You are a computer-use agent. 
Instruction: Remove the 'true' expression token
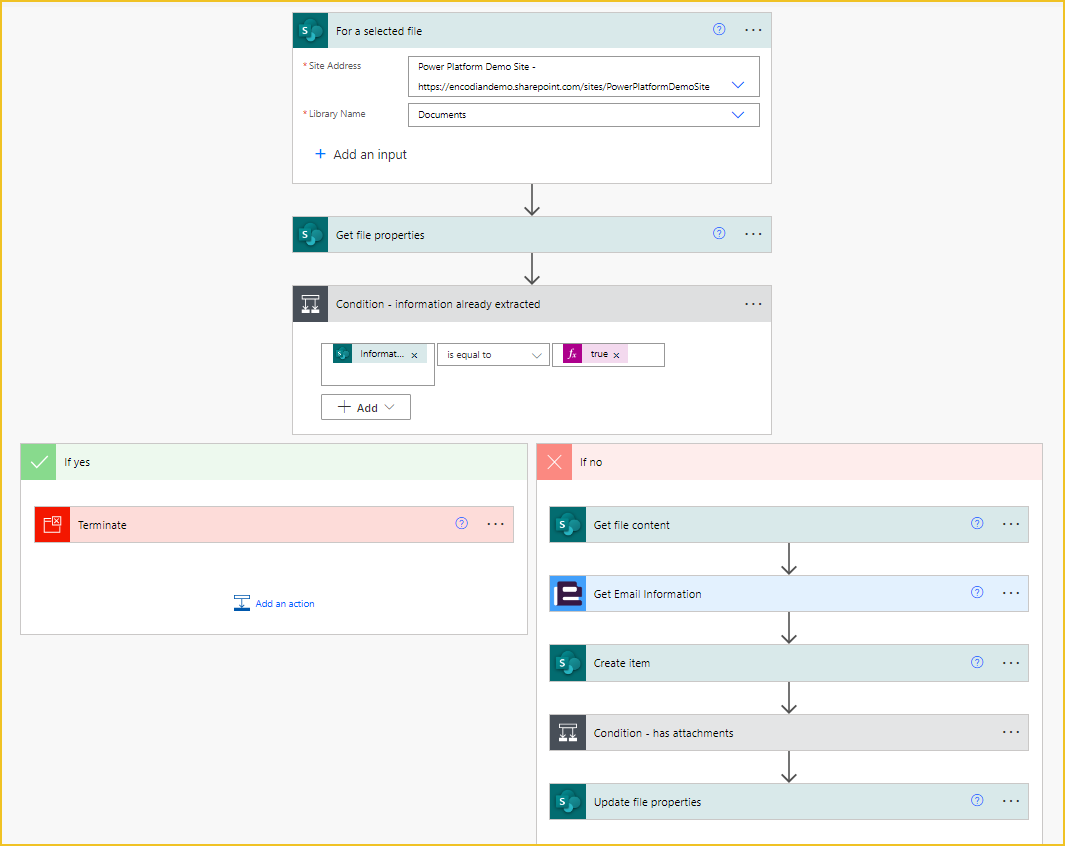[616, 355]
